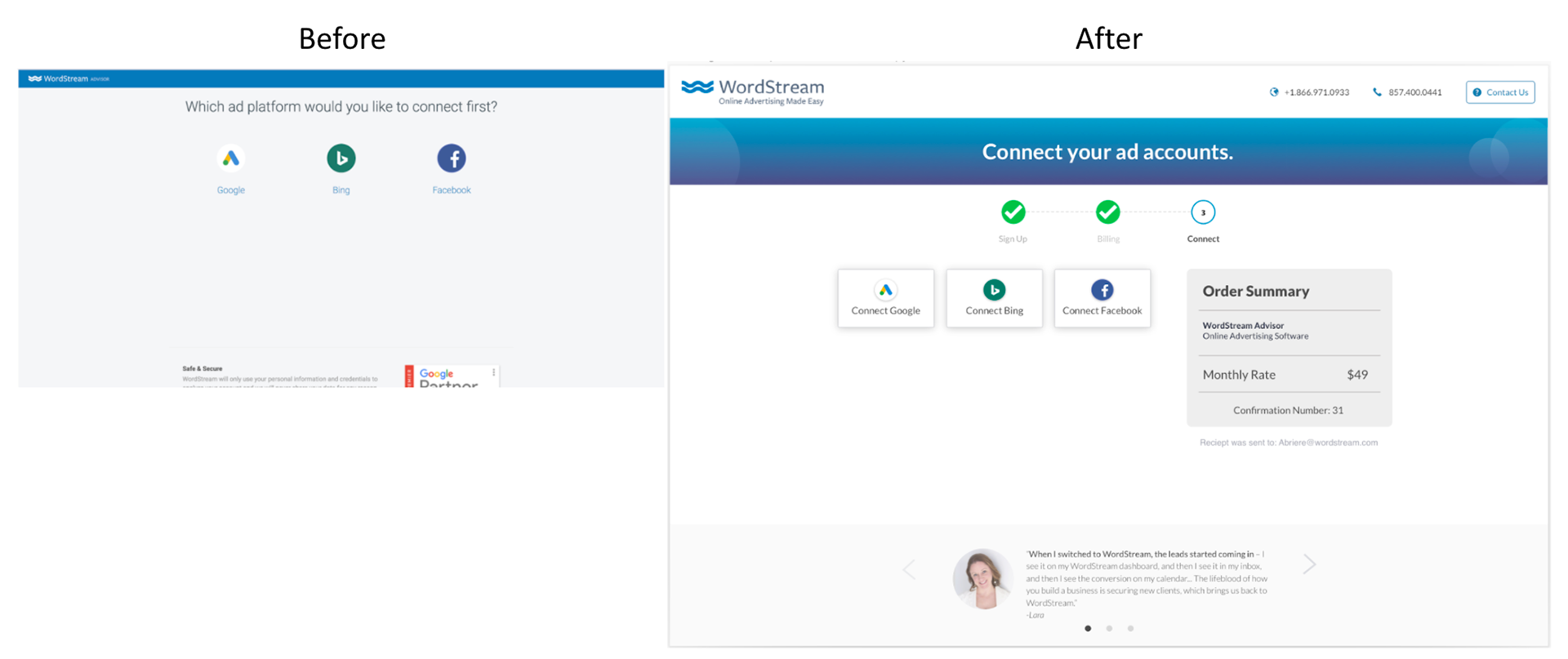This screenshot has height=659, width=1568.
Task: Select the first testimonial carousel dot
Action: 1088,629
